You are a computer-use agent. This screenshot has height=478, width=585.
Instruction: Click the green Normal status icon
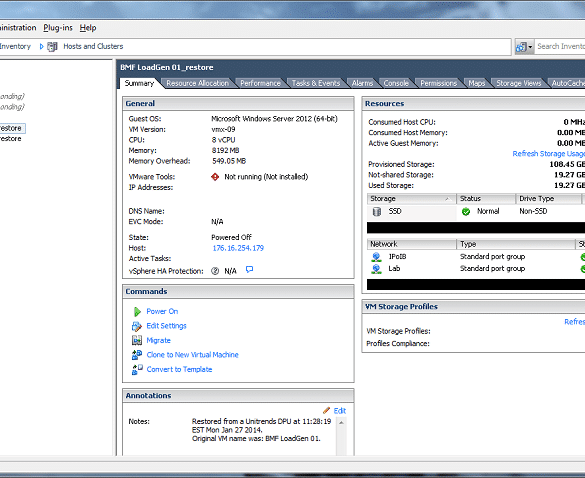coord(466,212)
